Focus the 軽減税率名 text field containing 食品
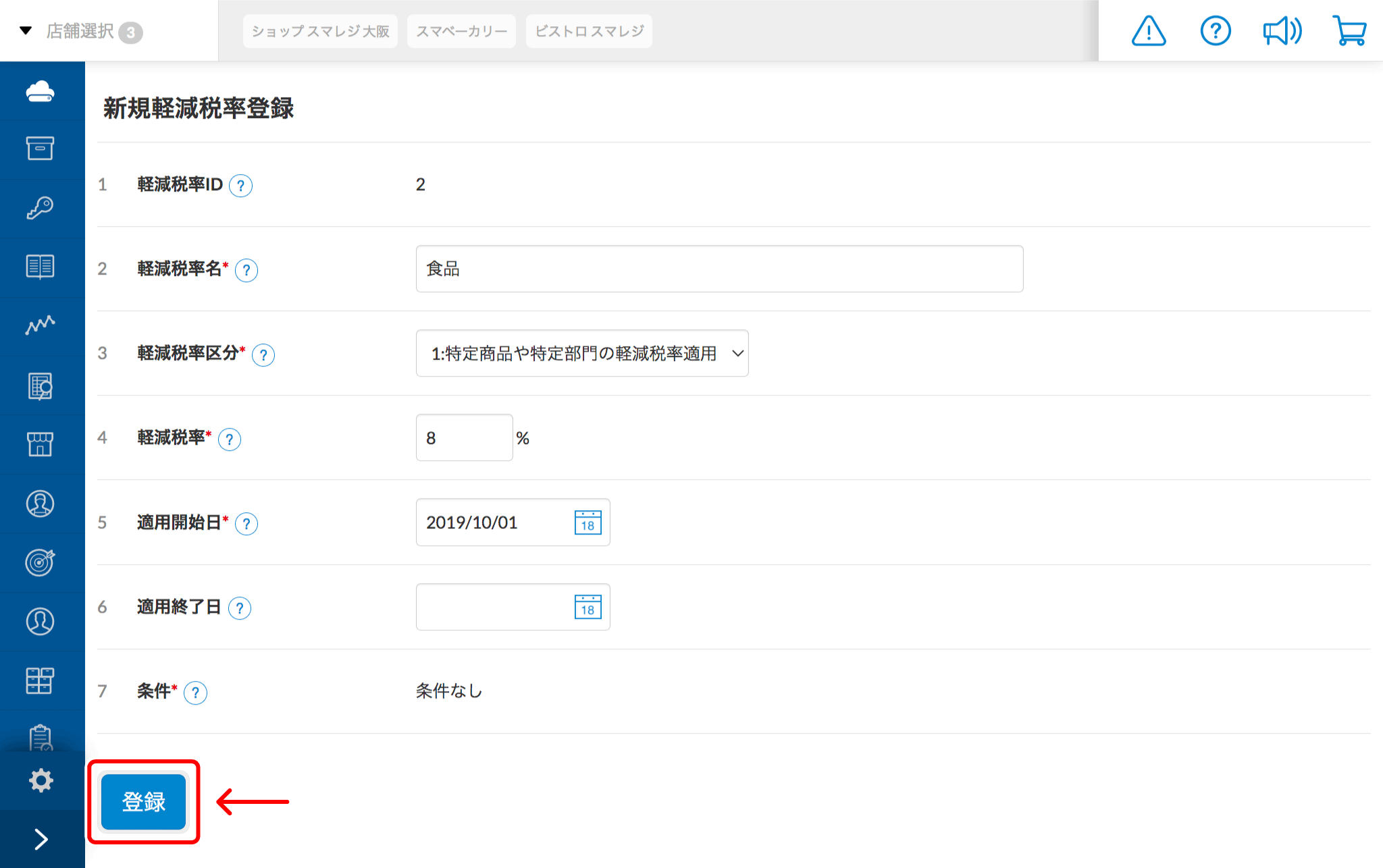The height and width of the screenshot is (868, 1383). pos(720,269)
